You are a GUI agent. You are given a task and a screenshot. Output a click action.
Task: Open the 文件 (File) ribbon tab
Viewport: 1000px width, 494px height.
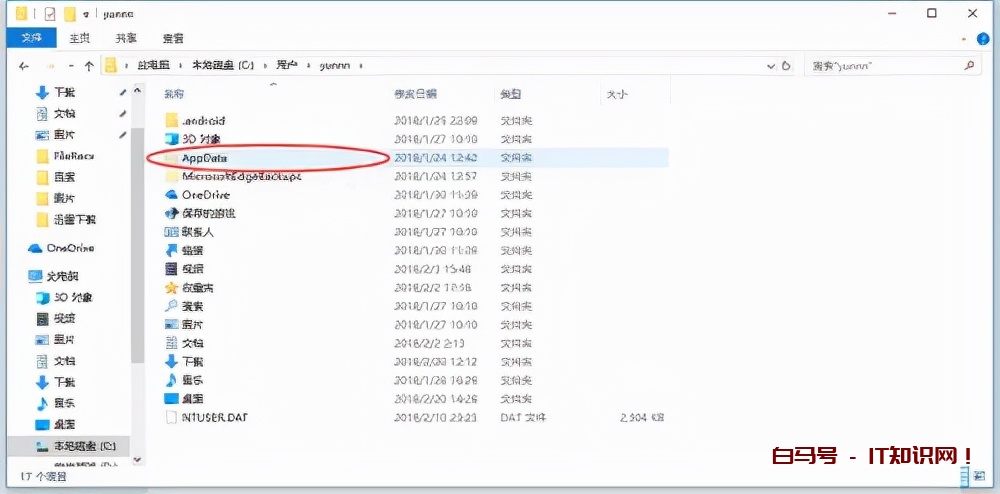pos(31,38)
